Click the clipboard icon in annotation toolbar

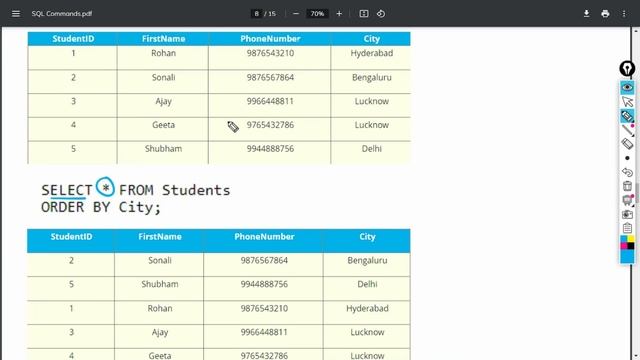627,228
